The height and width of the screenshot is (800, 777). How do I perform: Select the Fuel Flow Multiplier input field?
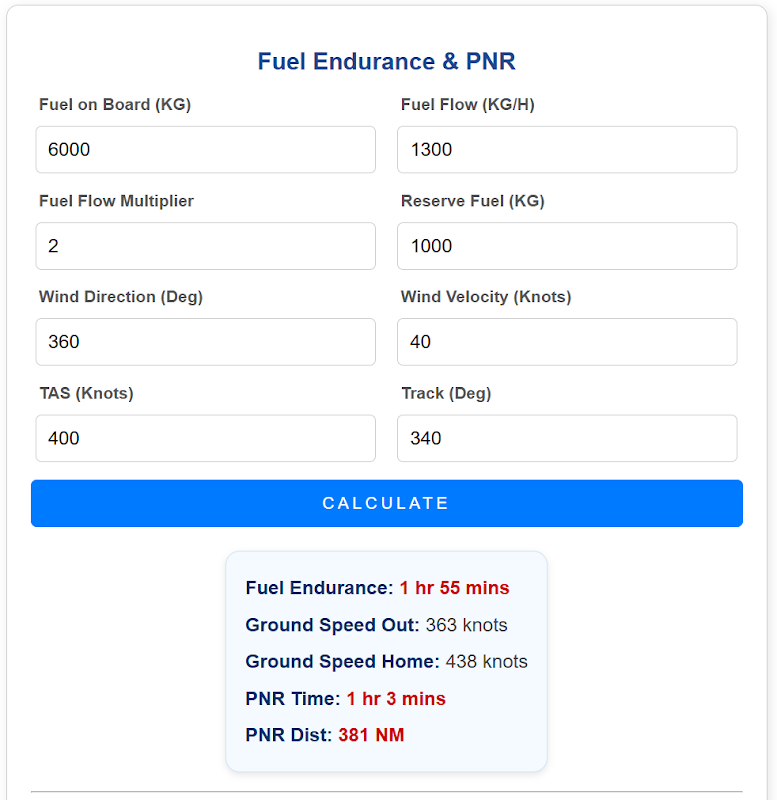point(205,246)
